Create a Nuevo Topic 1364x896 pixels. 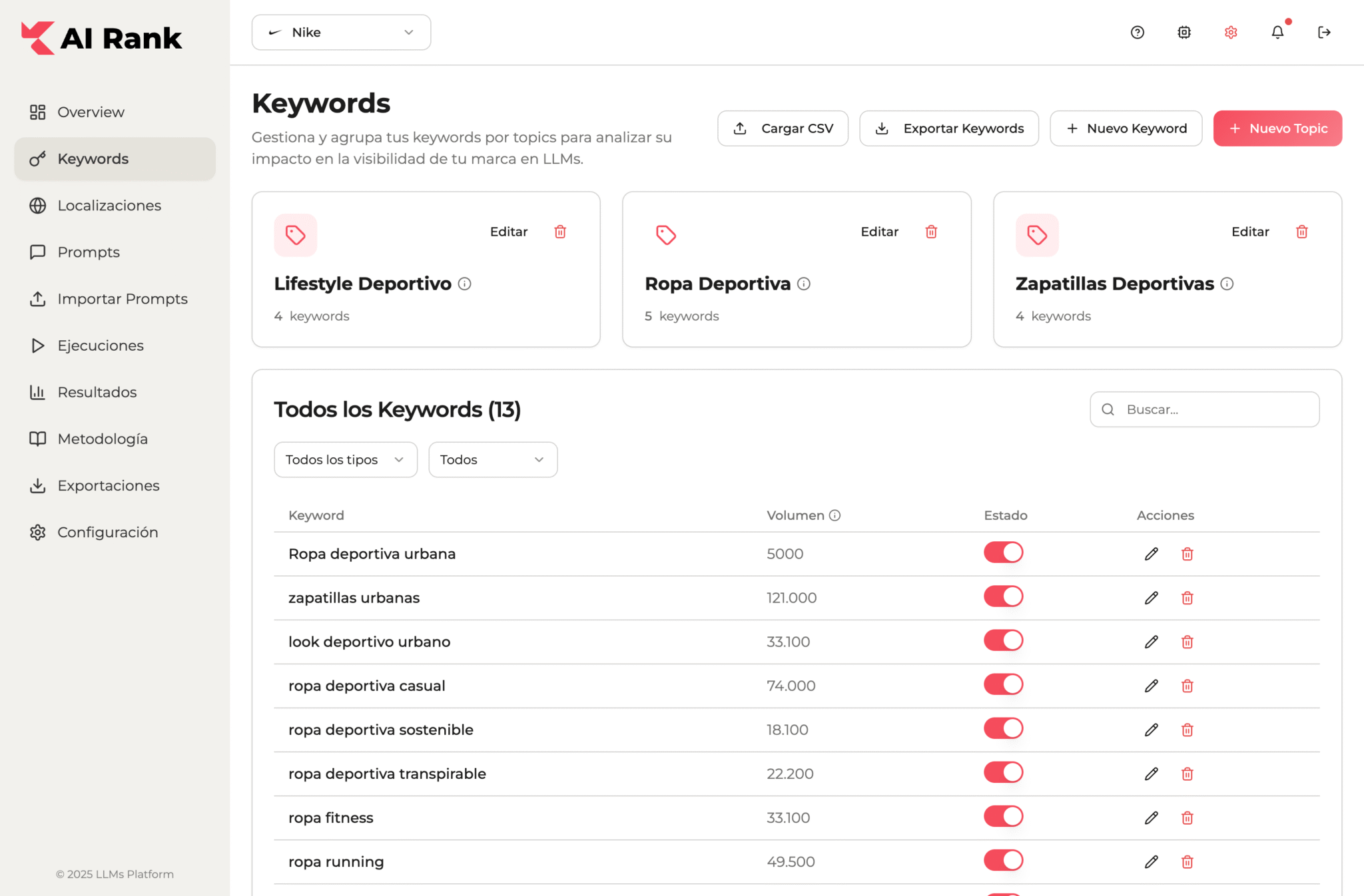click(x=1277, y=128)
